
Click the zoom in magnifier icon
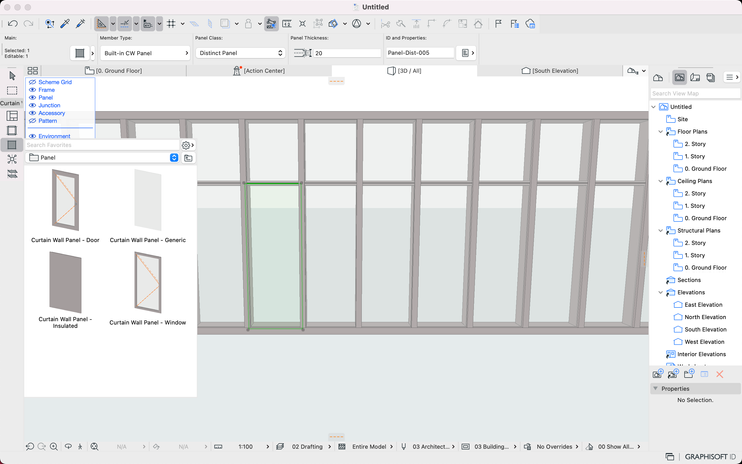click(54, 447)
